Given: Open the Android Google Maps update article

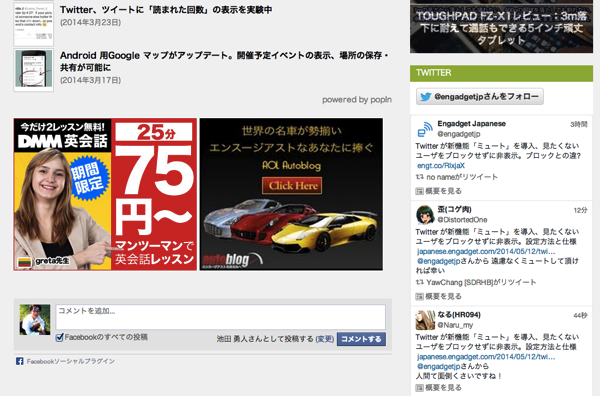Looking at the screenshot, I should (x=225, y=61).
